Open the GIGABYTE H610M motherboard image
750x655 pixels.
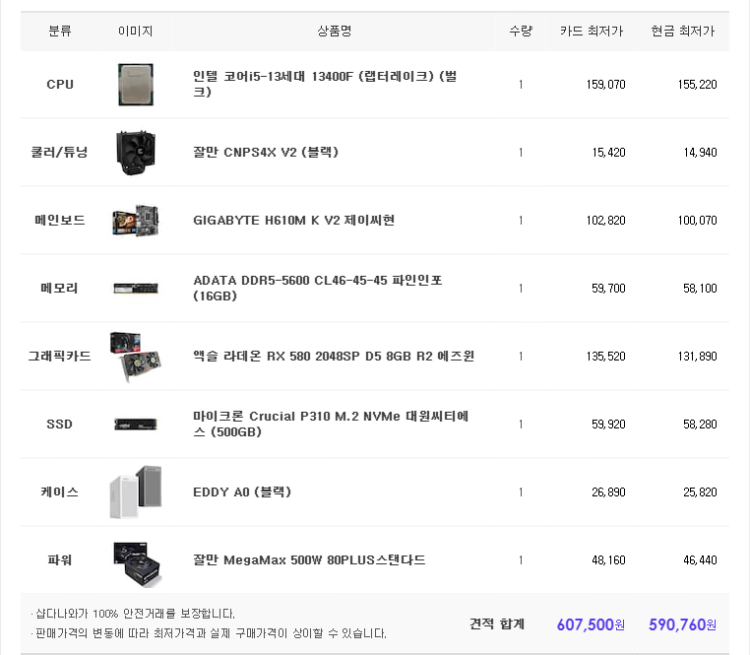136,221
